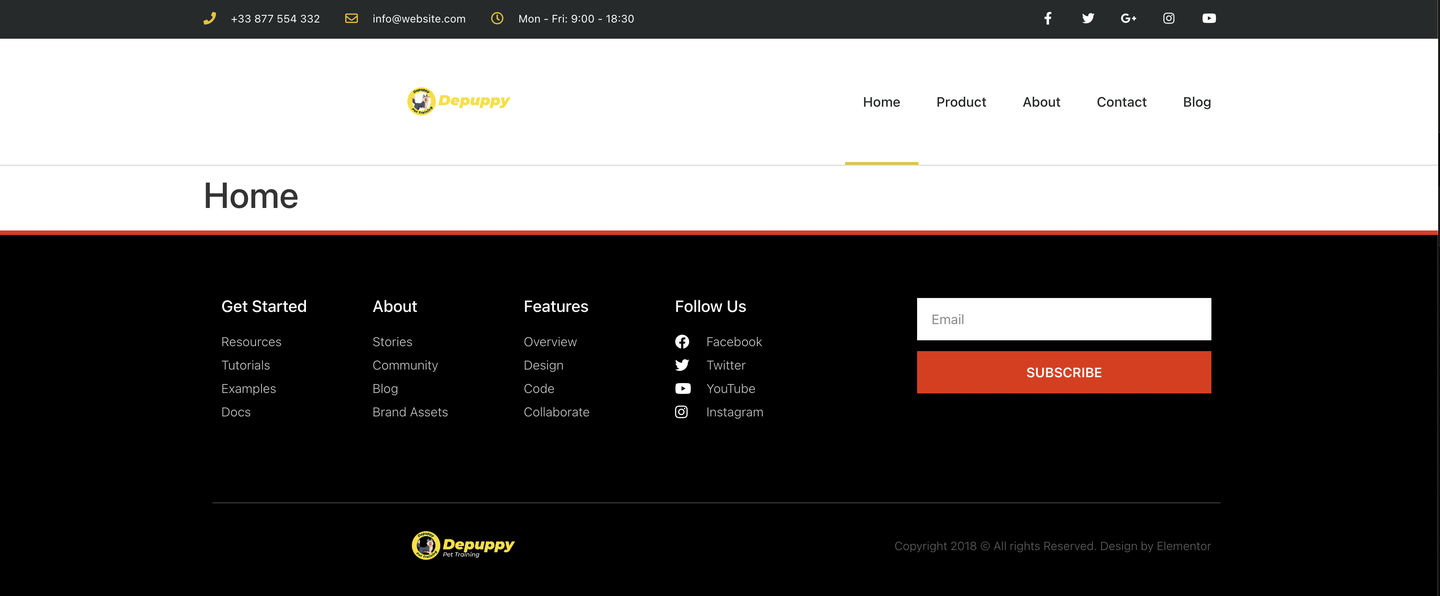Open the Resources footer link
Image resolution: width=1440 pixels, height=596 pixels.
[x=251, y=342]
